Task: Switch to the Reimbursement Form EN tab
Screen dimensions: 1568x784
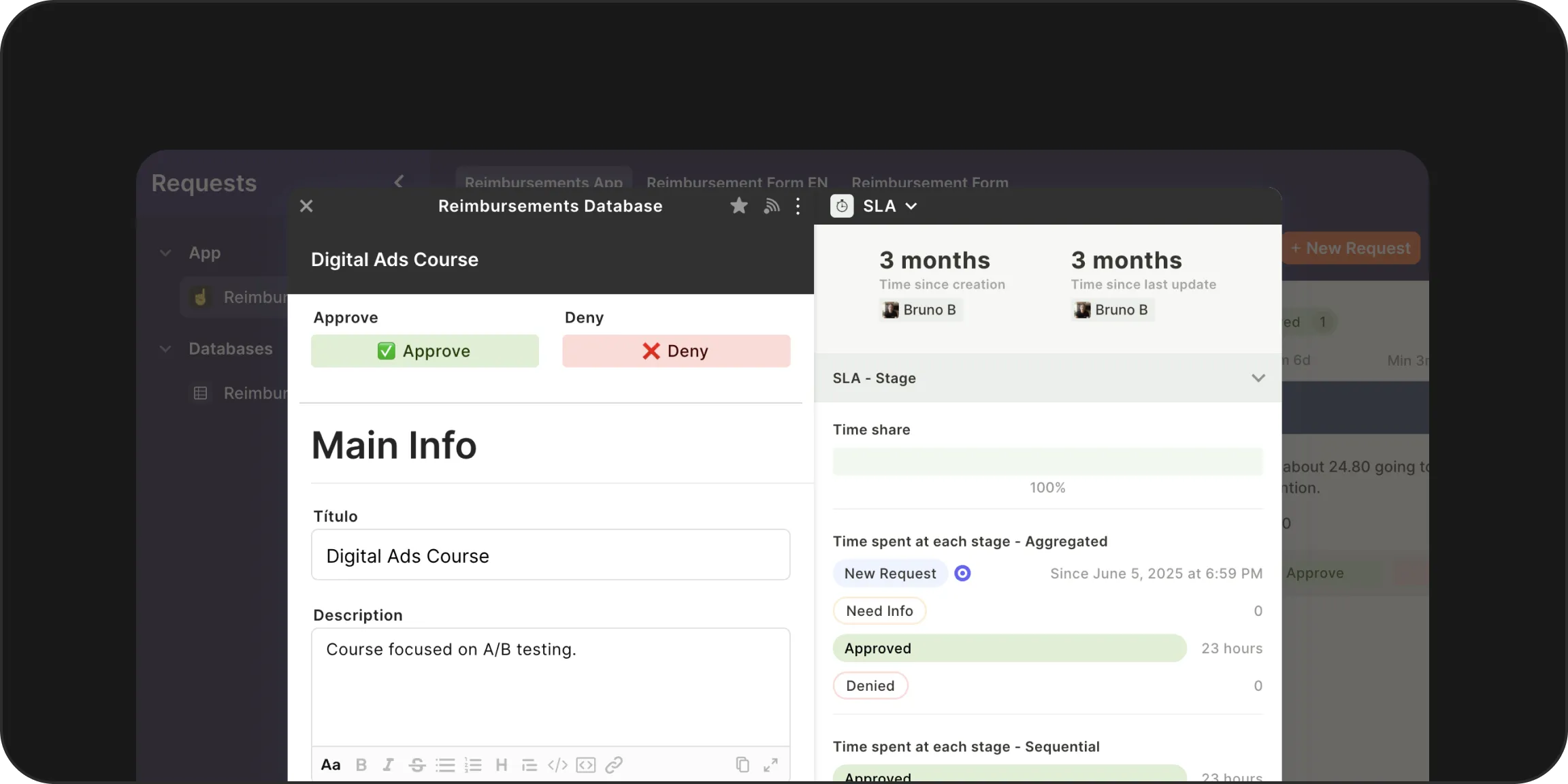Action: click(737, 182)
